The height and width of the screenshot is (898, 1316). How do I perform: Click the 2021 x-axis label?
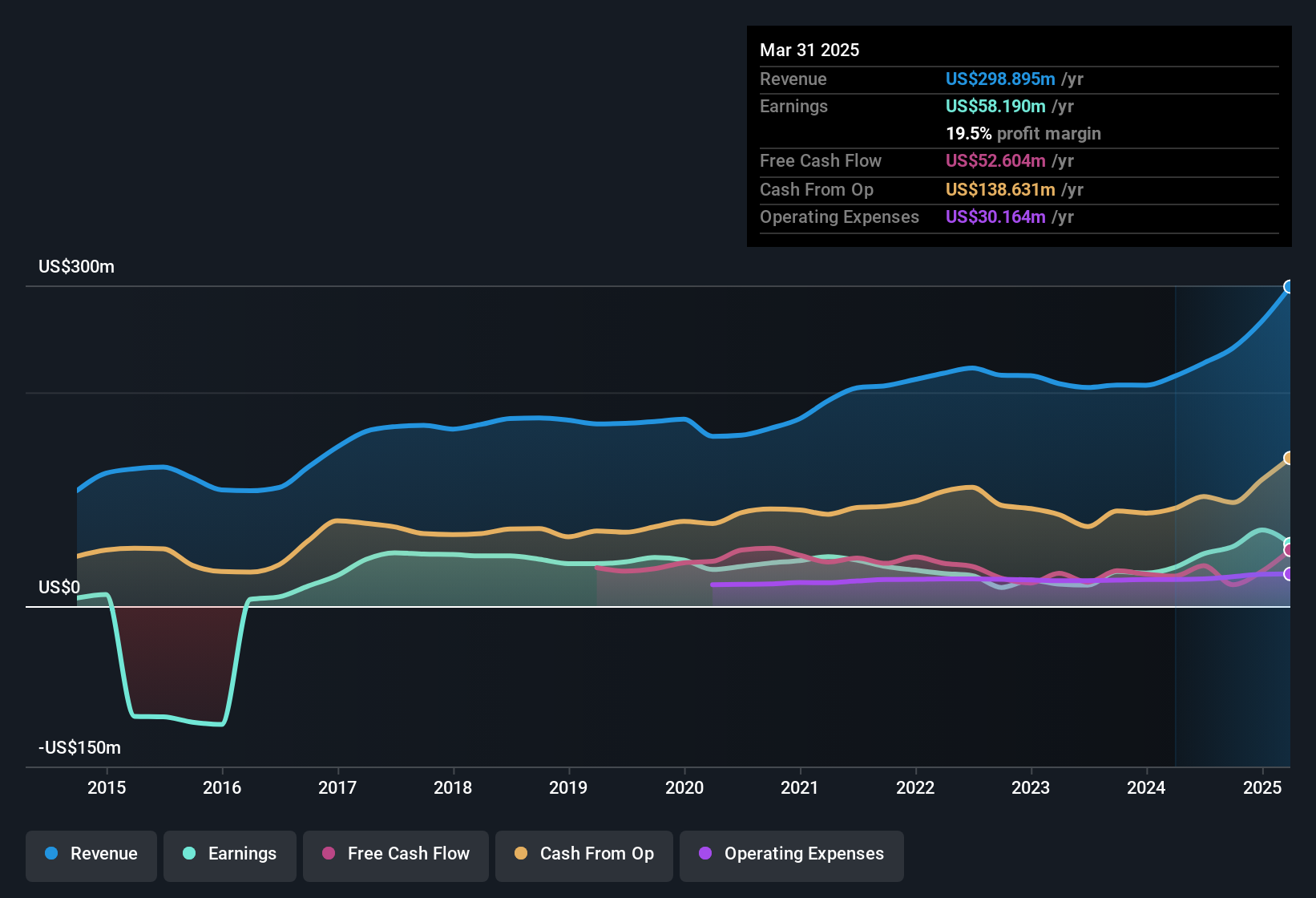800,787
